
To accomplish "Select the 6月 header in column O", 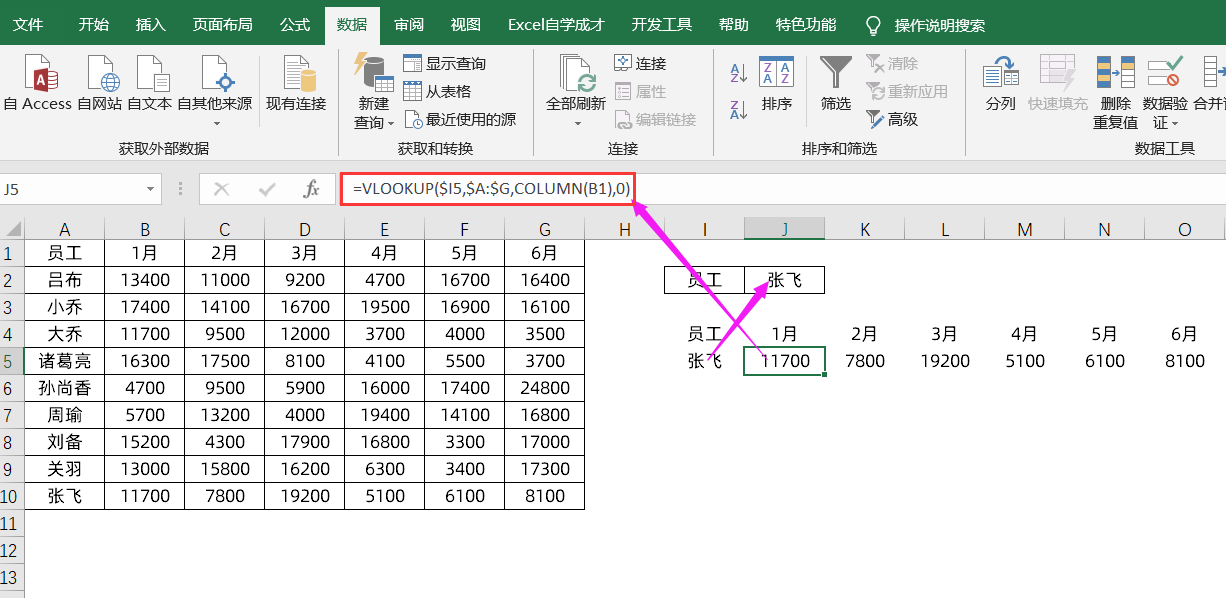I will (1185, 334).
